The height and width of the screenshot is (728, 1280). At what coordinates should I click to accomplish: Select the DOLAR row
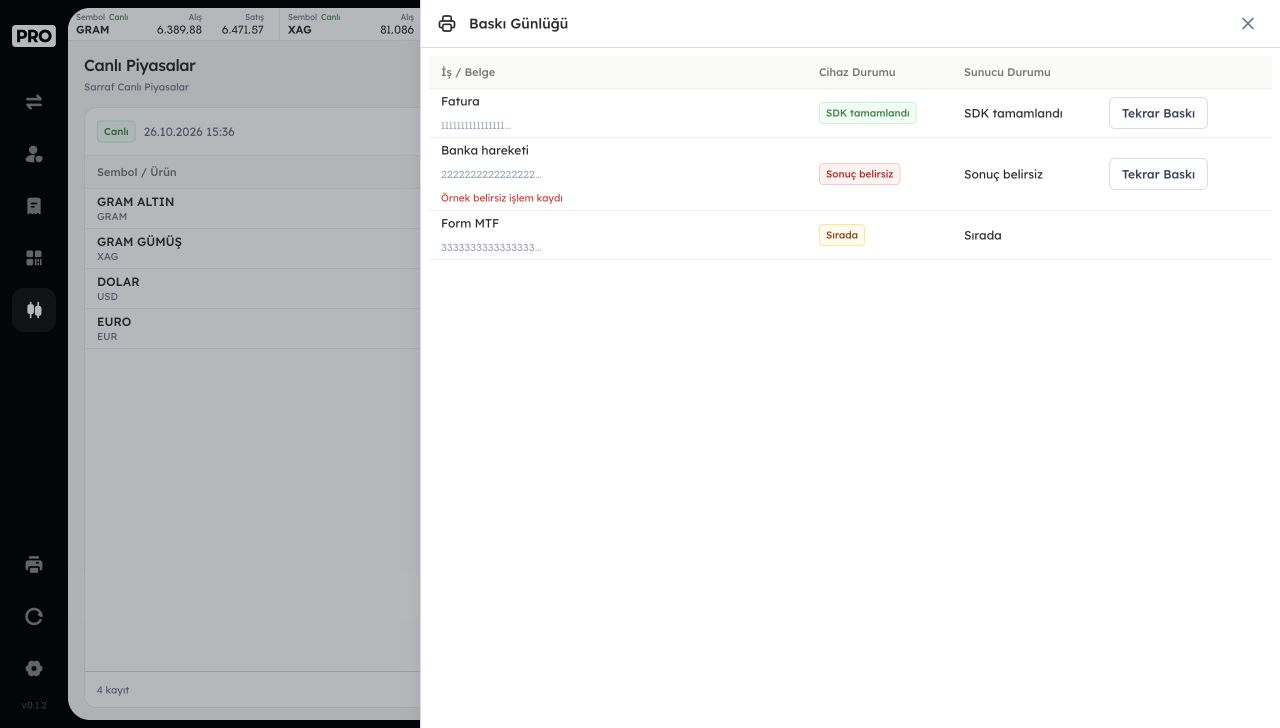252,288
